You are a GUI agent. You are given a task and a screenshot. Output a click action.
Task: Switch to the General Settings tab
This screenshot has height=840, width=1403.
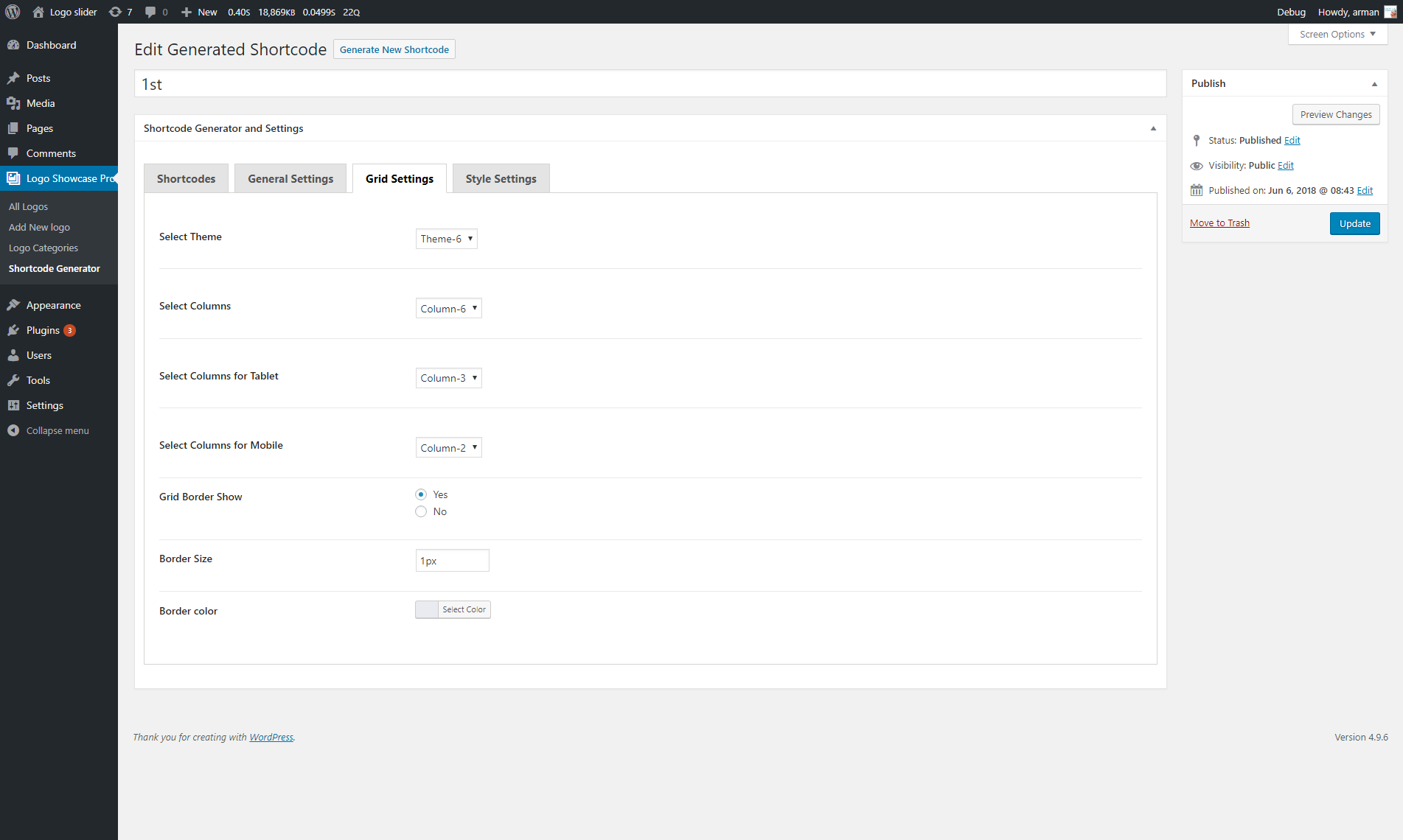[290, 178]
